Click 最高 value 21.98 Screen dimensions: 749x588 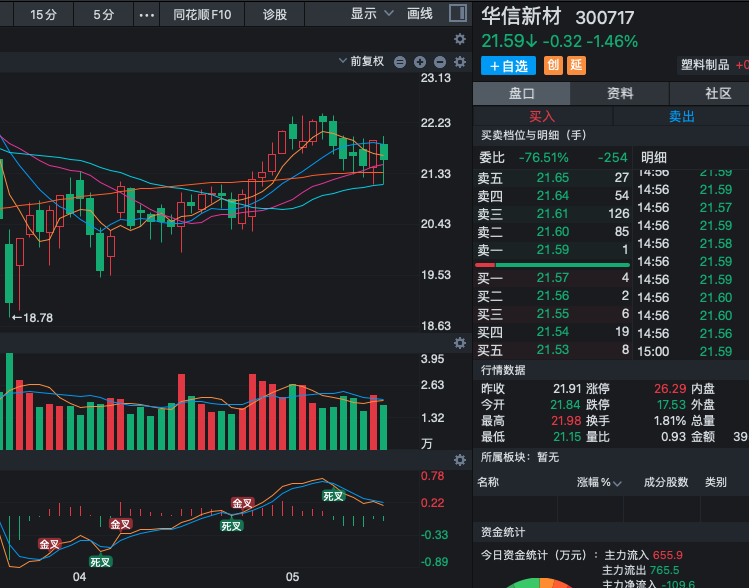[x=566, y=421]
